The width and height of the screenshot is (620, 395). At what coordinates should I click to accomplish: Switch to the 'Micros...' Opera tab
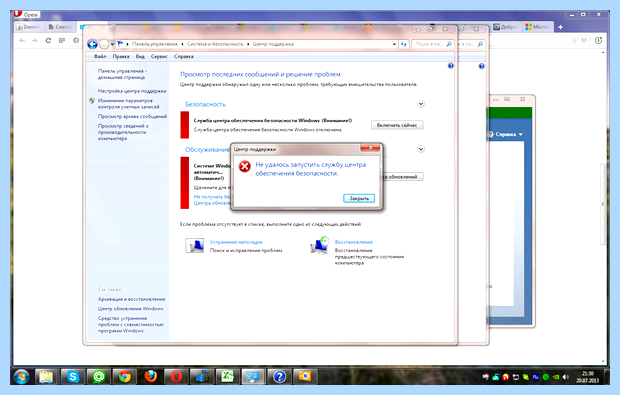[x=537, y=27]
